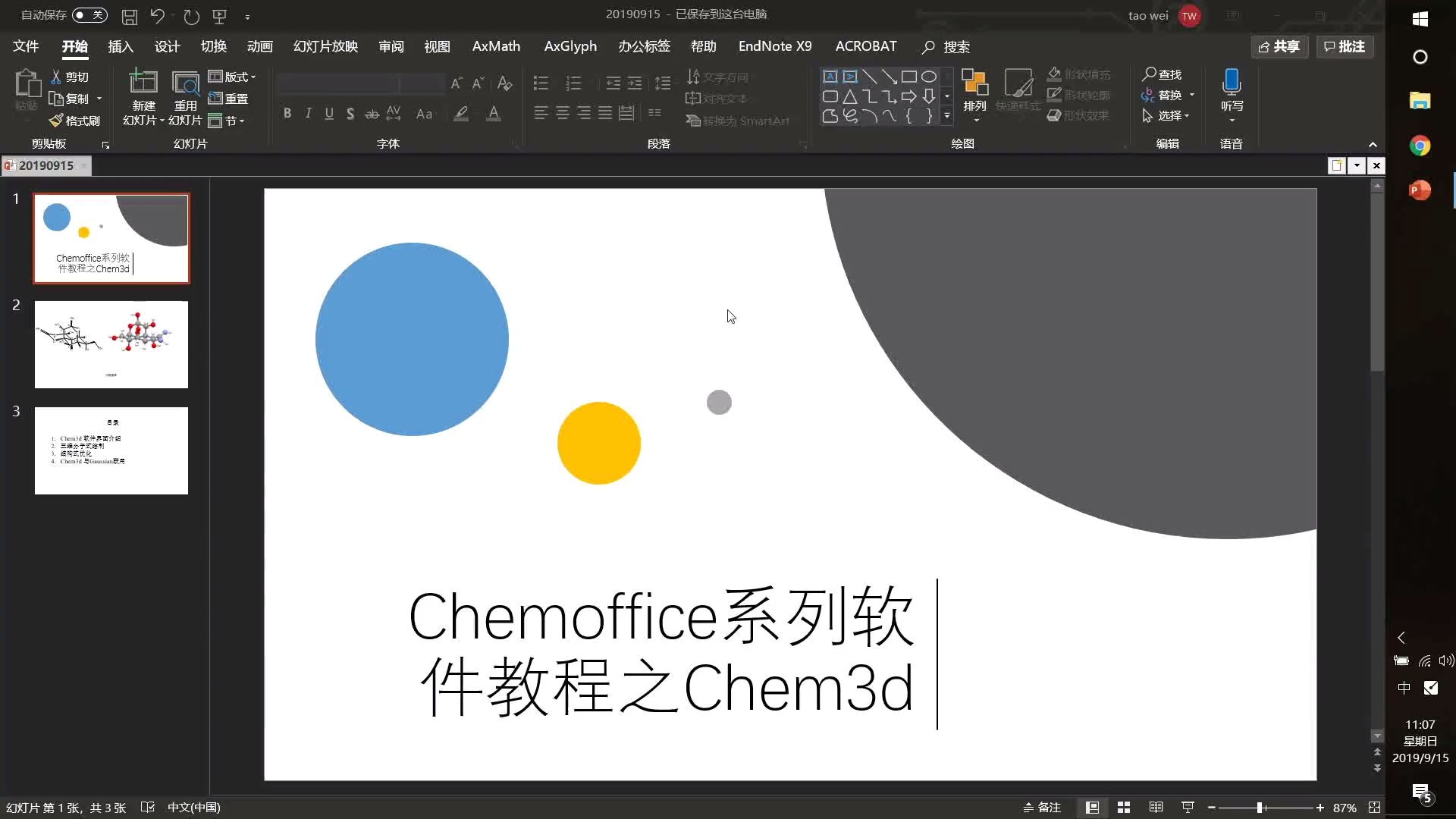This screenshot has width=1456, height=819.
Task: Switch to the 插入 ribbon tab
Action: [120, 46]
